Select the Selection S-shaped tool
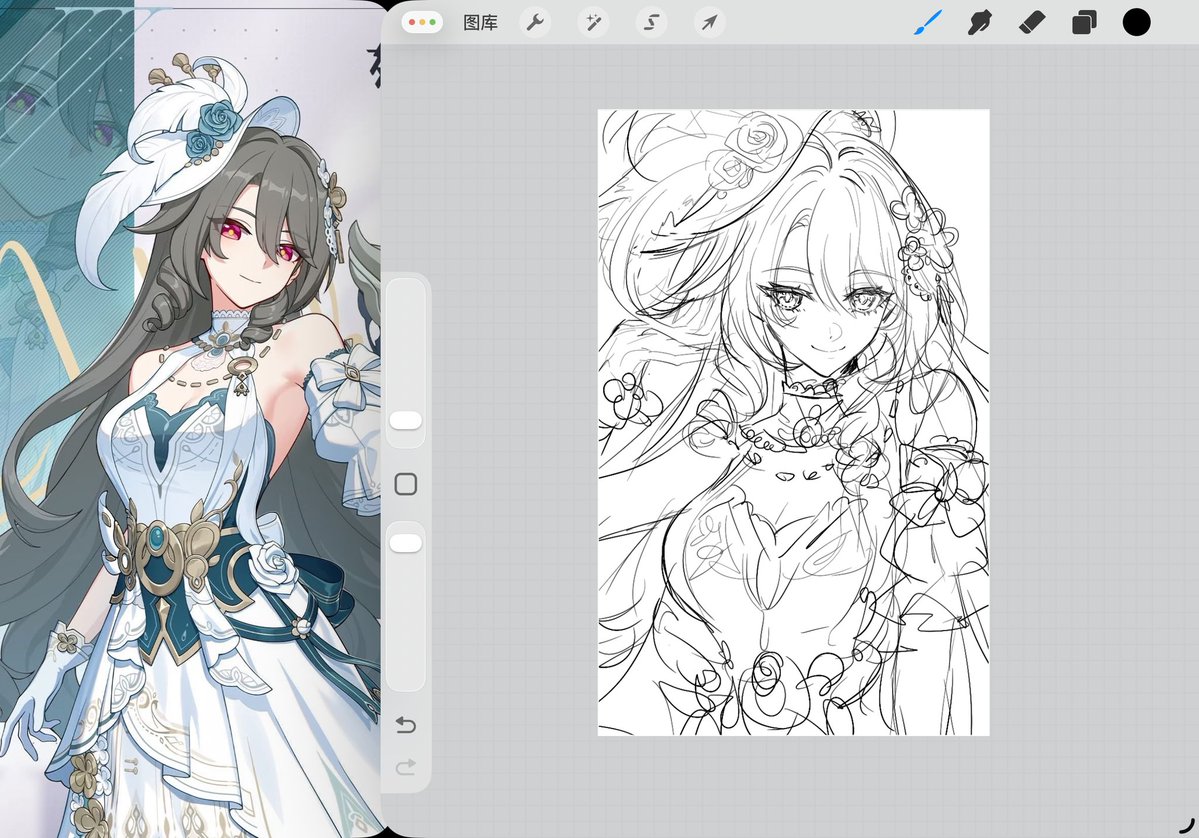The height and width of the screenshot is (838, 1199). pyautogui.click(x=651, y=23)
